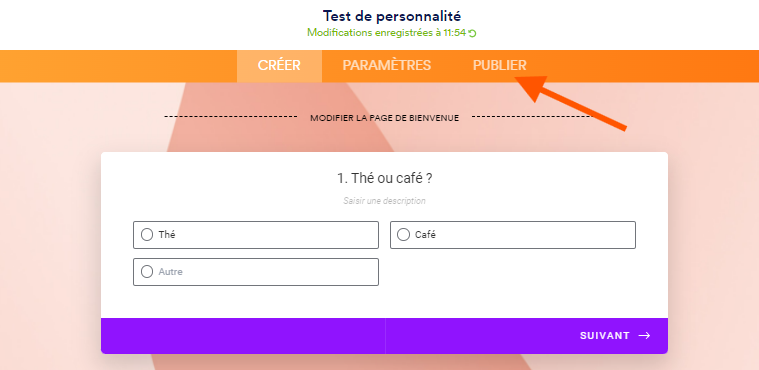Click the orange arrow annotation pointing at PUBLIER
Image resolution: width=759 pixels, height=370 pixels.
click(x=570, y=103)
